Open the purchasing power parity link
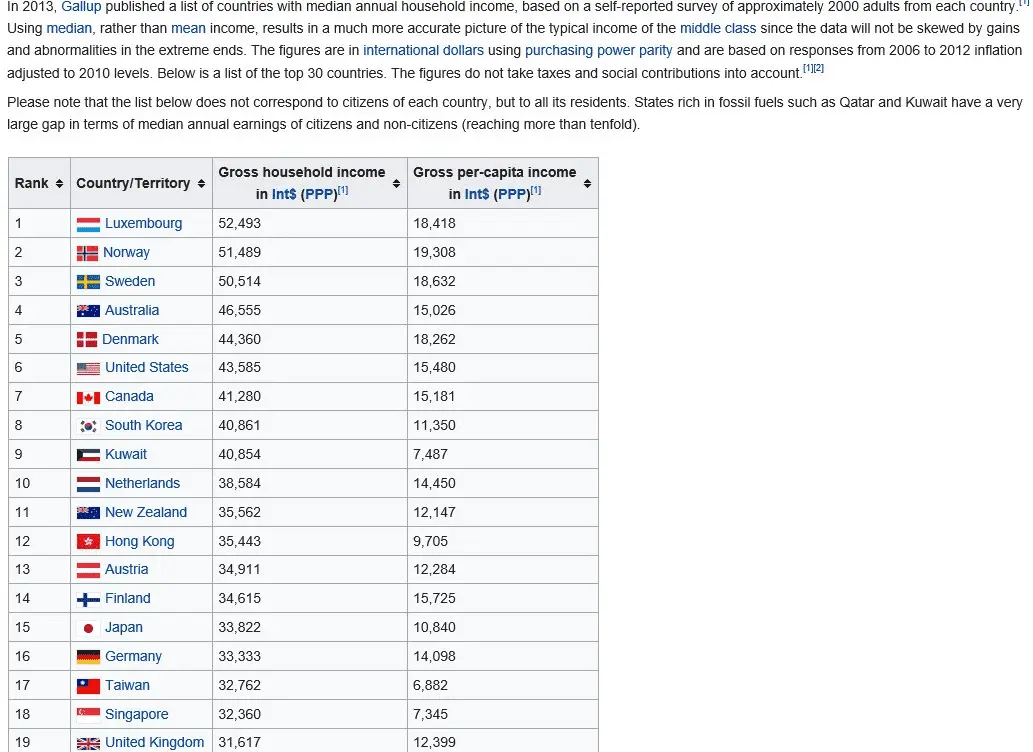The image size is (1033, 752). pyautogui.click(x=598, y=50)
